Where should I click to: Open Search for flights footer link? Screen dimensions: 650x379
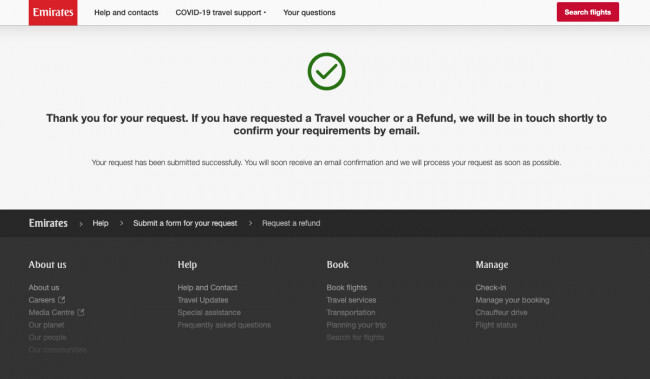click(355, 337)
